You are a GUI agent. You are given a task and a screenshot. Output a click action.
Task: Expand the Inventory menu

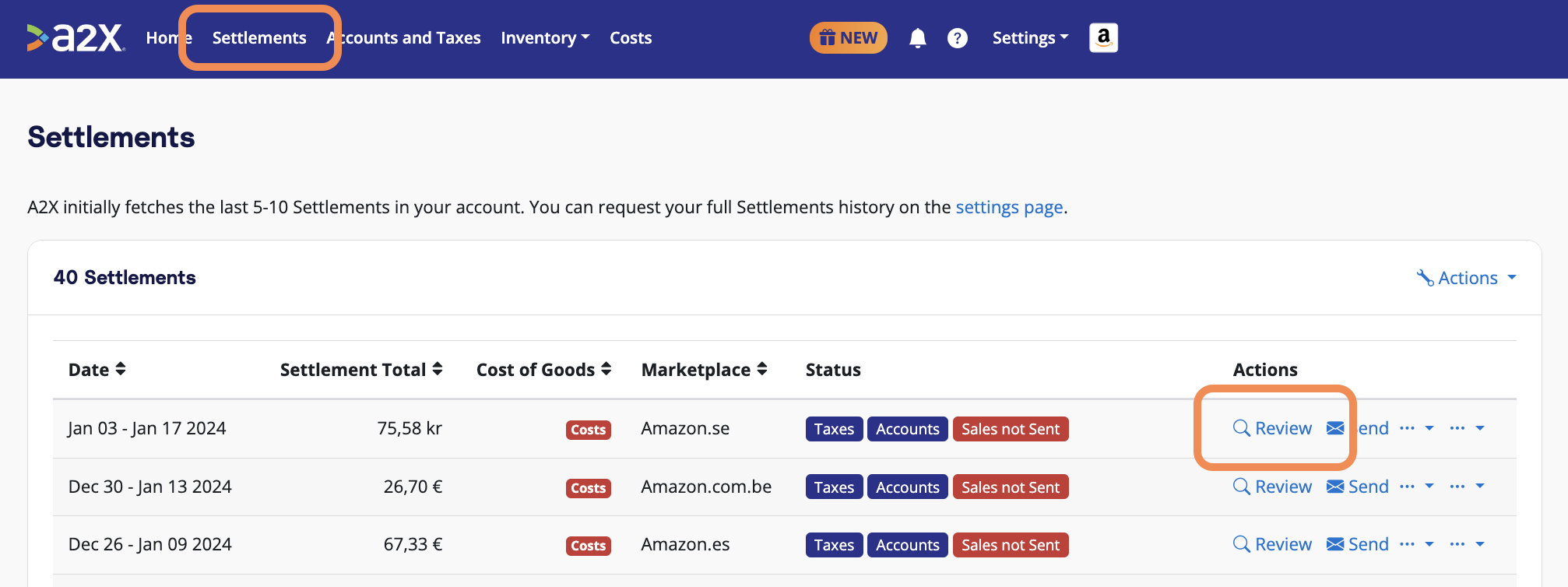pyautogui.click(x=545, y=38)
